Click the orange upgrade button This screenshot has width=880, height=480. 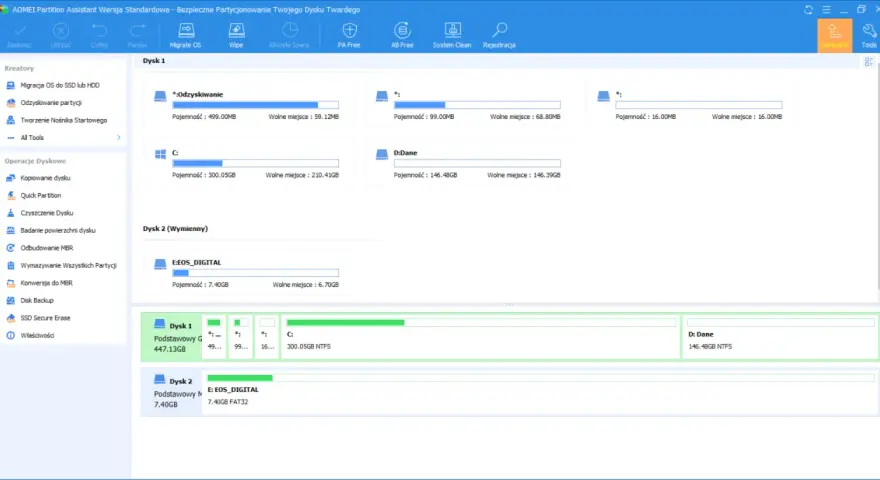click(x=835, y=36)
